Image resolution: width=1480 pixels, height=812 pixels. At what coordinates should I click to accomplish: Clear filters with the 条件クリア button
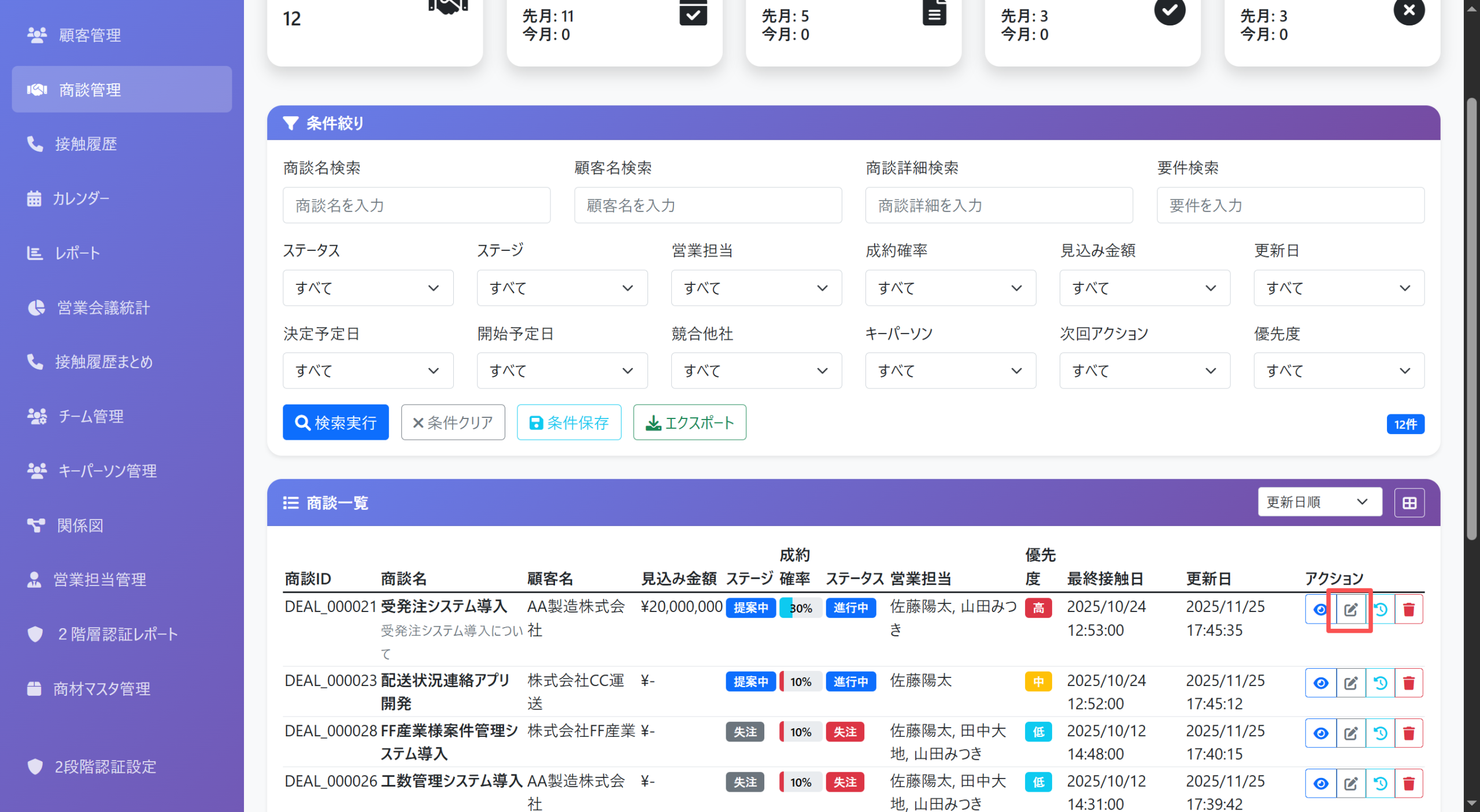(x=453, y=422)
